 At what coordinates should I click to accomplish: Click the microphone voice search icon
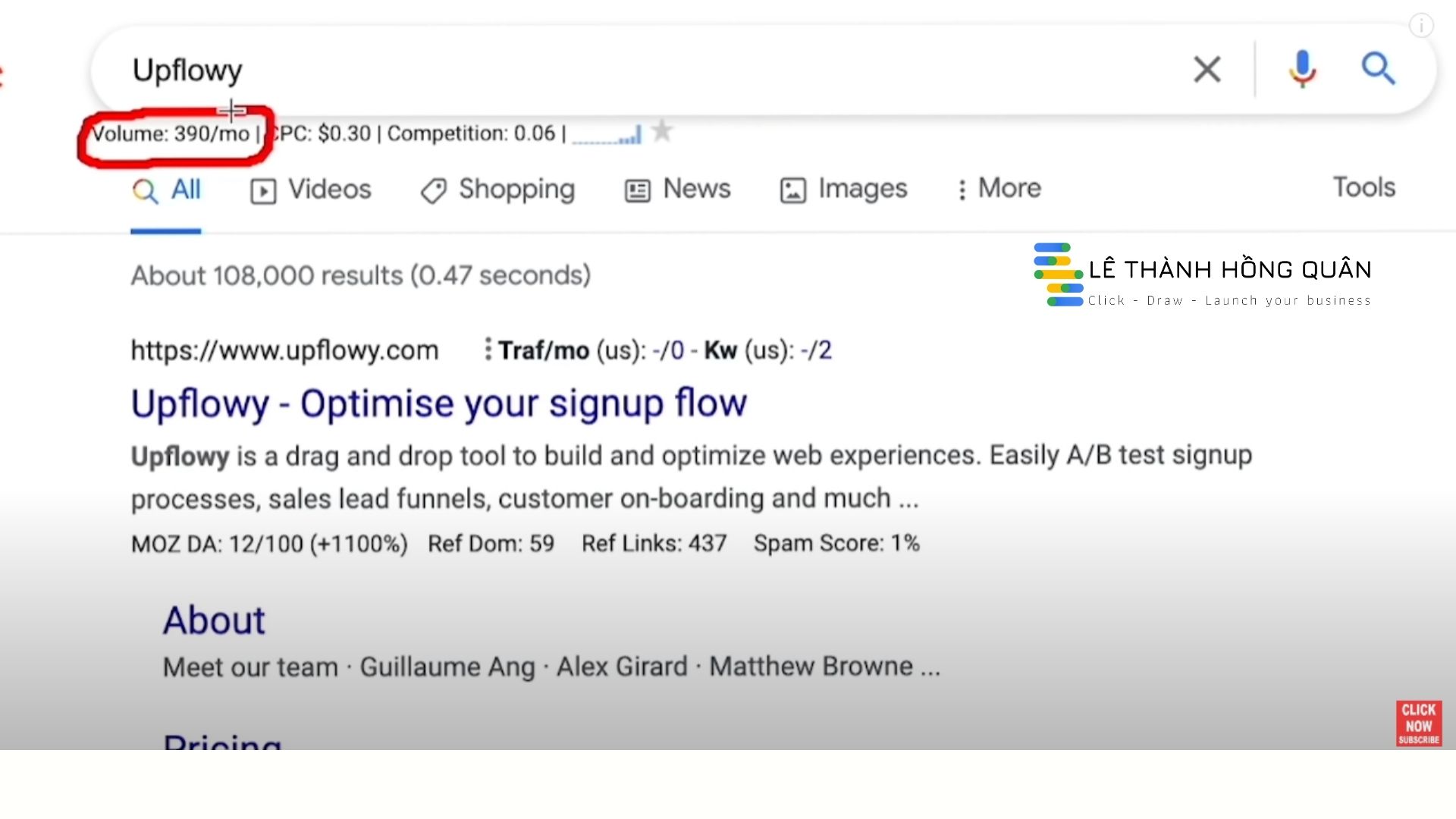click(1302, 70)
